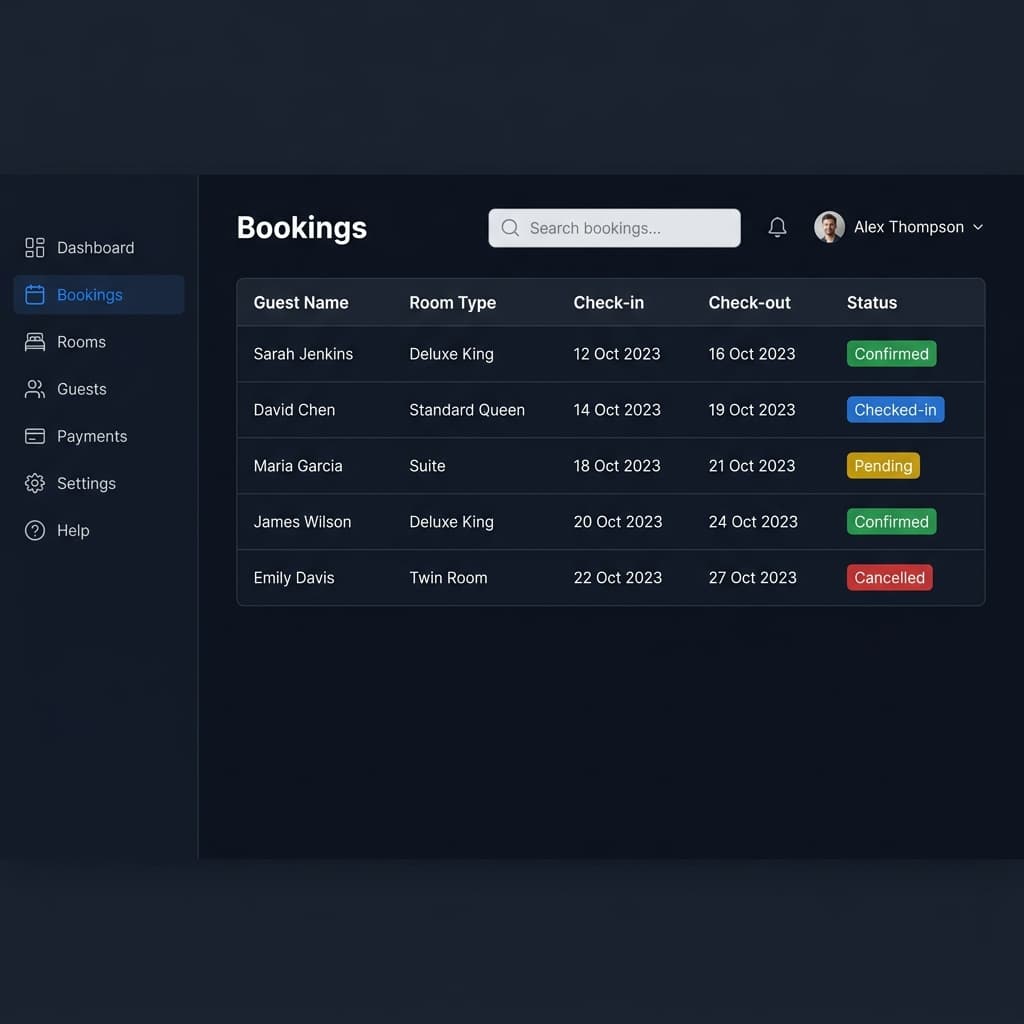
Task: Expand the user menu chevron
Action: [978, 227]
